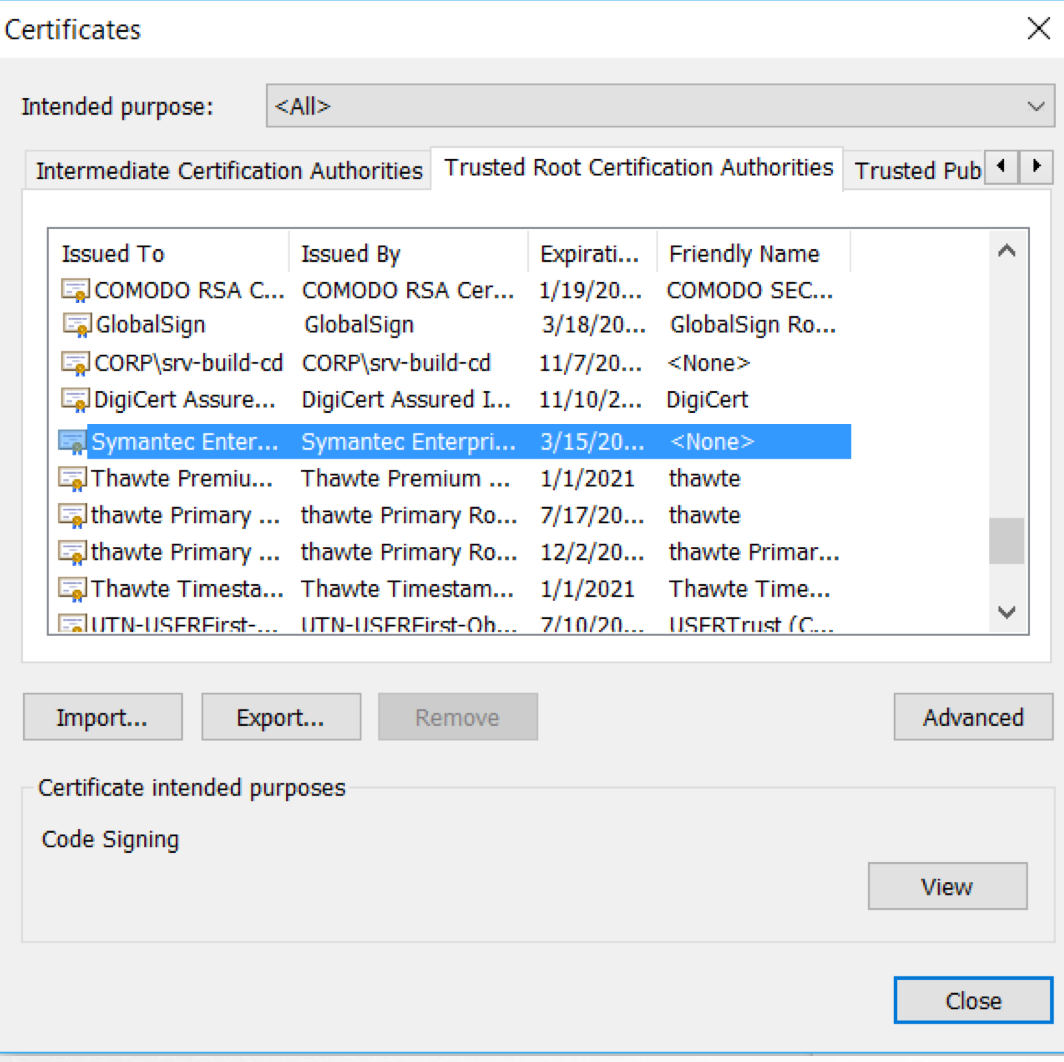The image size is (1064, 1062).
Task: Click the GlobalSign certificate icon
Action: tap(77, 325)
